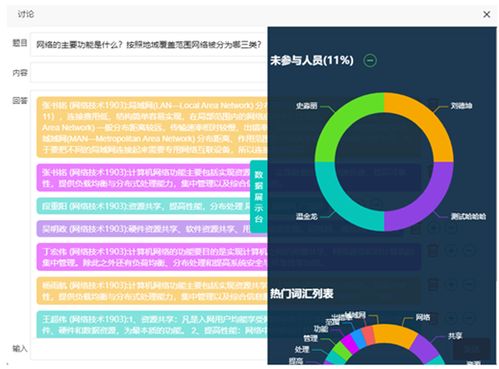Screen dimensions: 499x369
Task: Click the 网络 word label
Action: tap(423, 317)
